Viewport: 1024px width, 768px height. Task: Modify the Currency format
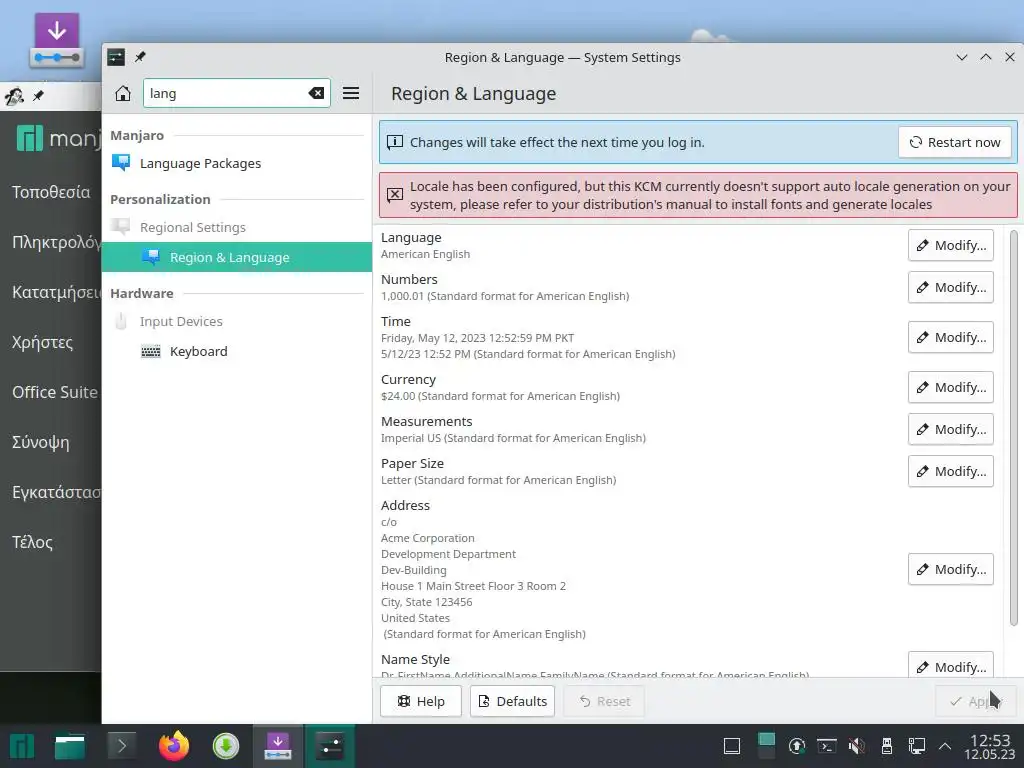point(951,387)
